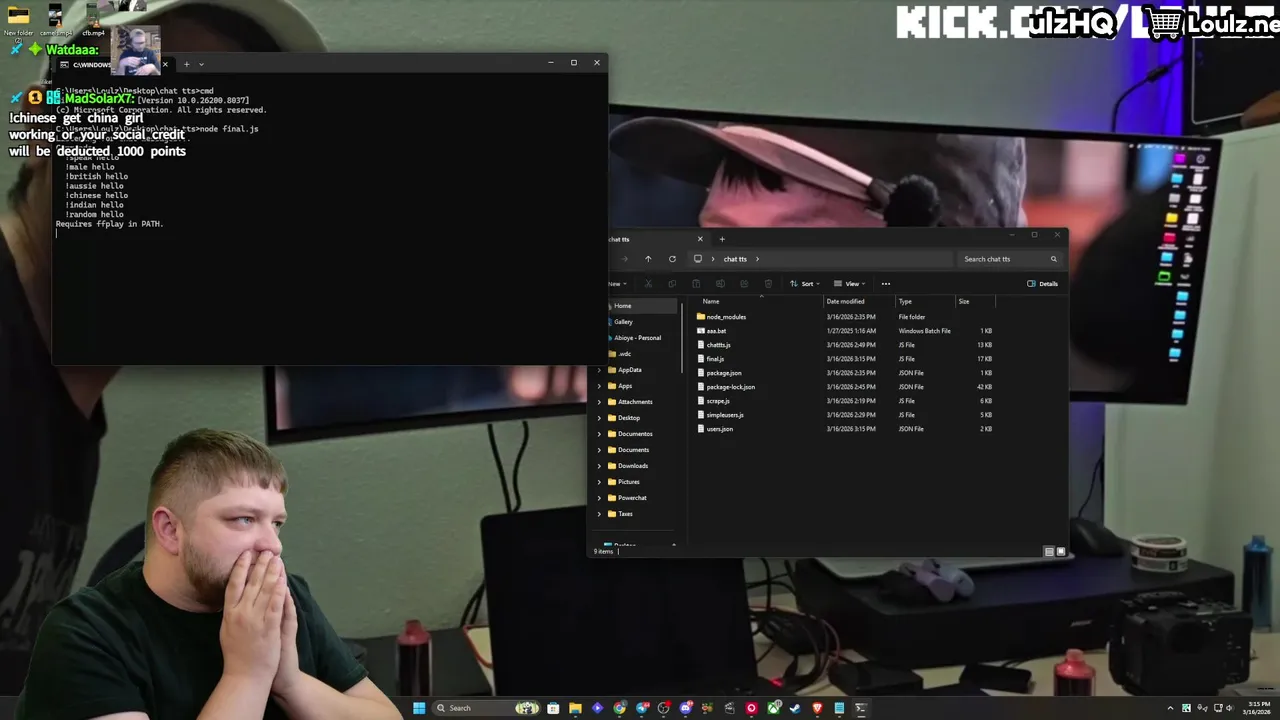The height and width of the screenshot is (720, 1280).
Task: Click the PC icon in address bar
Action: [698, 259]
